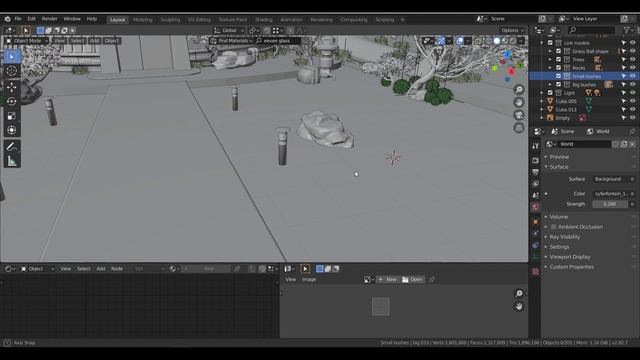Exclude the Trees collection via its checkbox
This screenshot has width=640, height=360.
(x=558, y=60)
